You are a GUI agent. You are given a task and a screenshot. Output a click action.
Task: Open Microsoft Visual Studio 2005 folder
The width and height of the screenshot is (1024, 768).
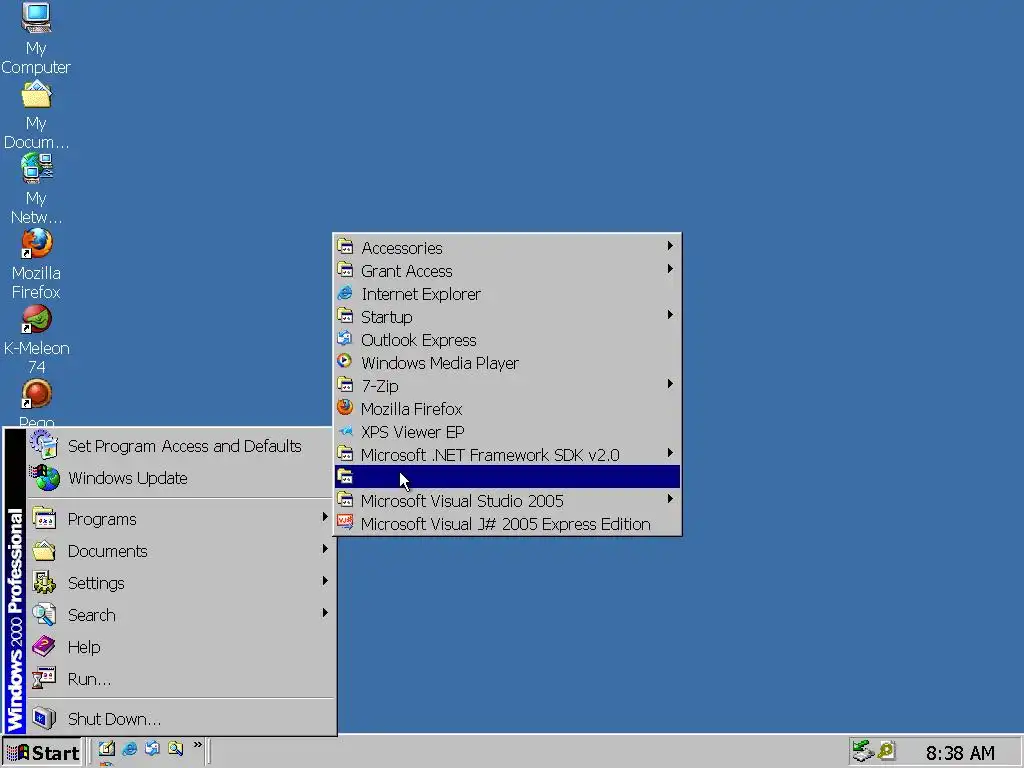507,501
